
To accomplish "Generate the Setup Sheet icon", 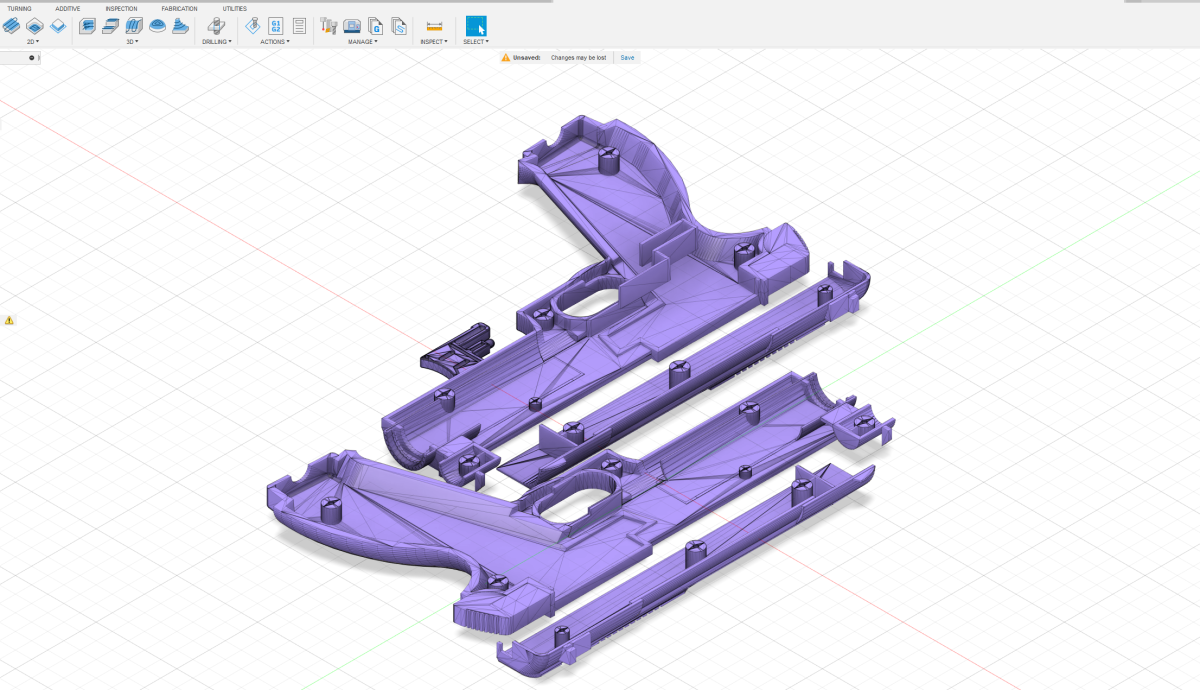I will click(x=299, y=26).
